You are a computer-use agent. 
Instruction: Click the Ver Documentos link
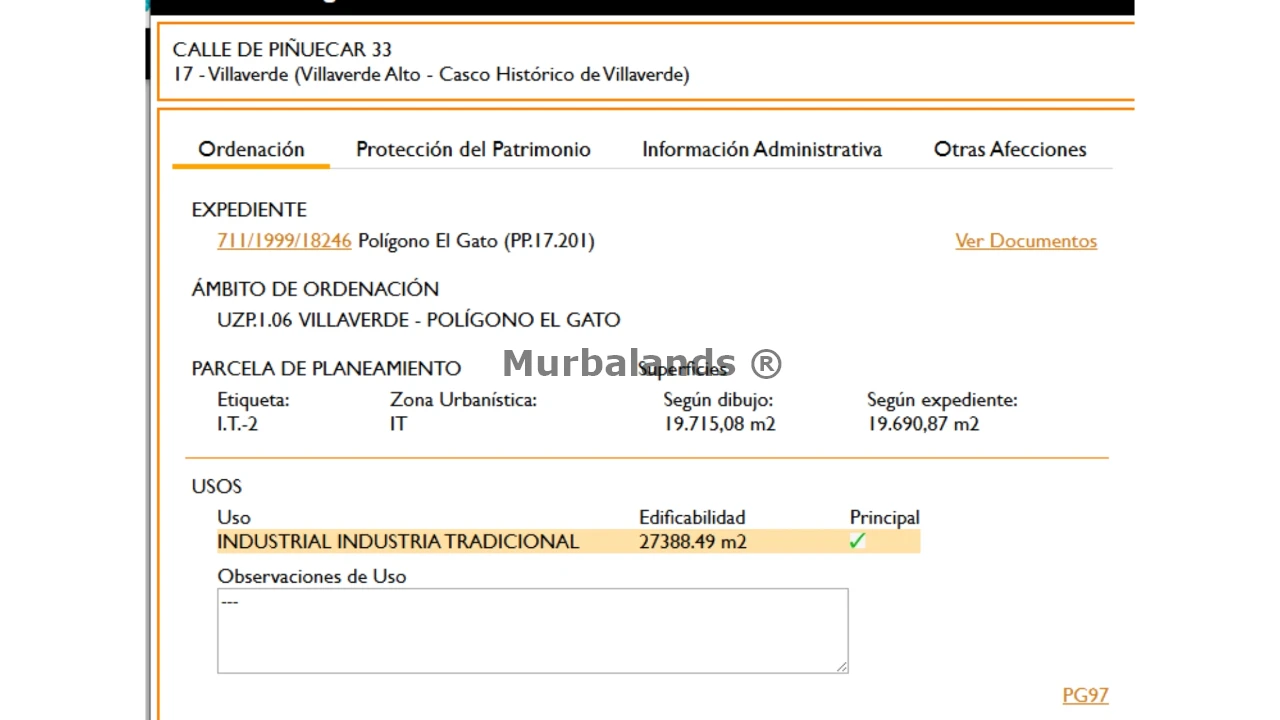pyautogui.click(x=1025, y=241)
